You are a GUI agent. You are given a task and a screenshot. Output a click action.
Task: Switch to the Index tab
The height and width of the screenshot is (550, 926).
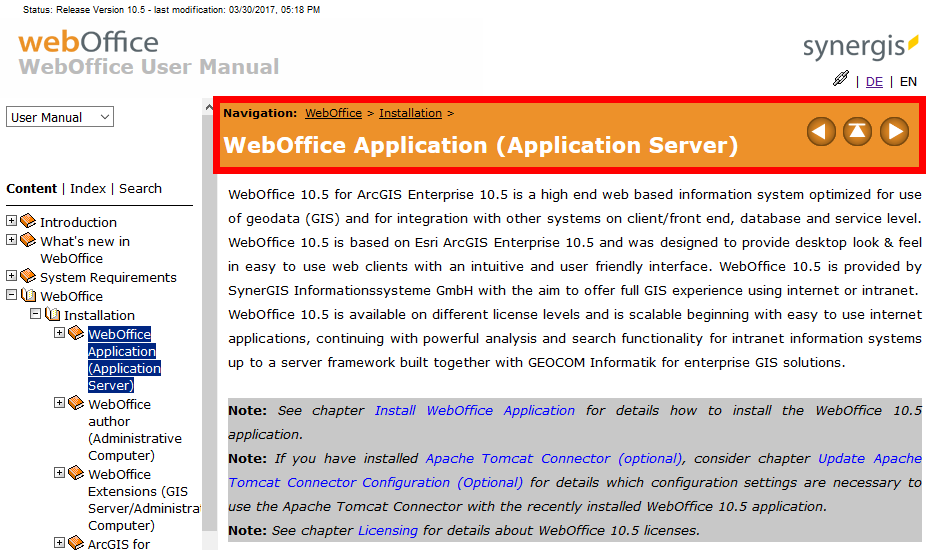88,188
